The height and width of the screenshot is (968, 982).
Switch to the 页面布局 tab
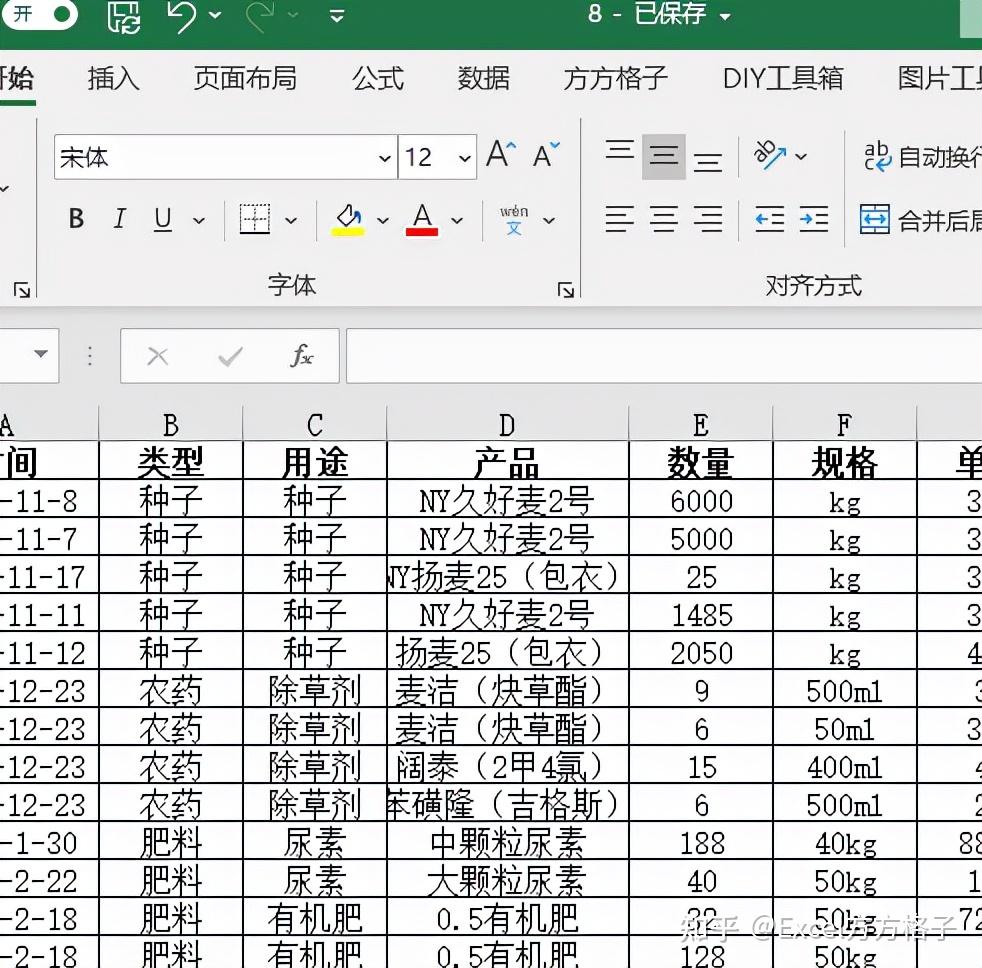point(245,78)
